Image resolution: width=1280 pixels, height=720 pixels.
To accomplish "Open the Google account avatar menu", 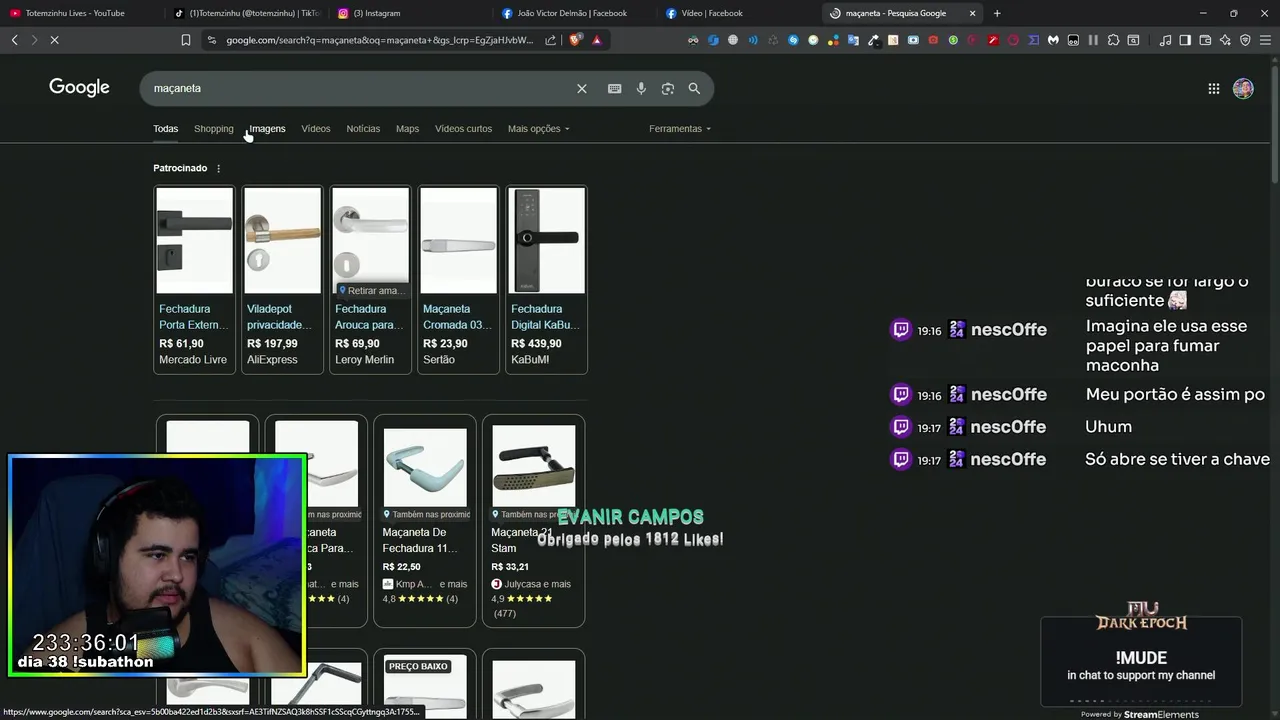I will pos(1243,88).
